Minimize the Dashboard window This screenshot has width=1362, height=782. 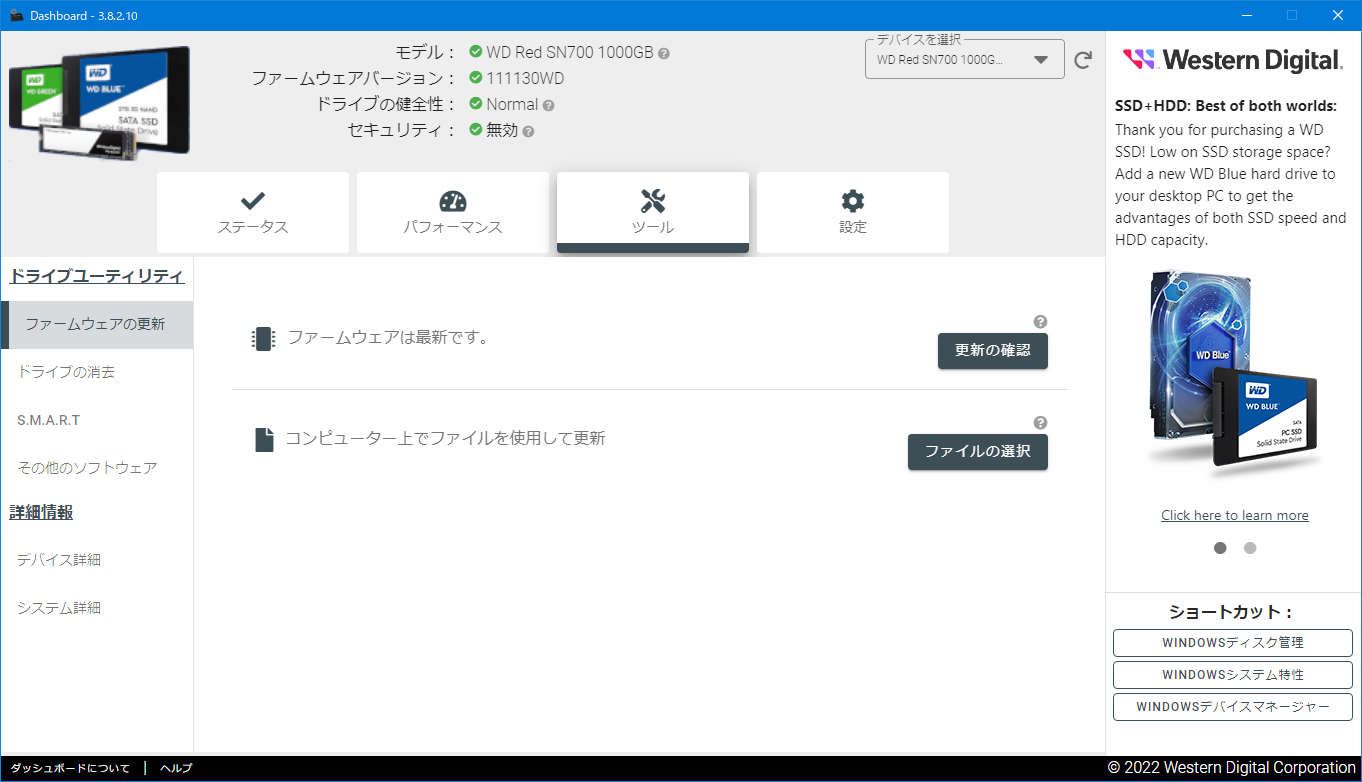tap(1247, 15)
